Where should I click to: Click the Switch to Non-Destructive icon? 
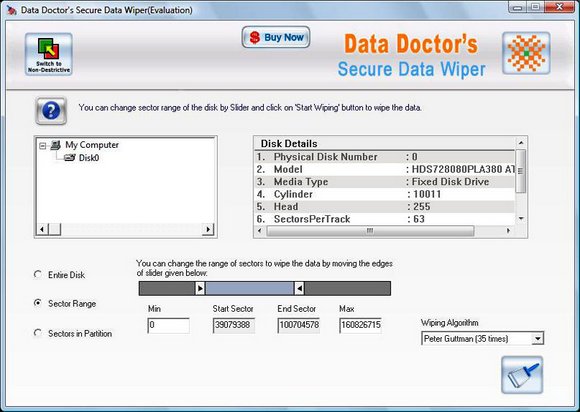(x=49, y=54)
